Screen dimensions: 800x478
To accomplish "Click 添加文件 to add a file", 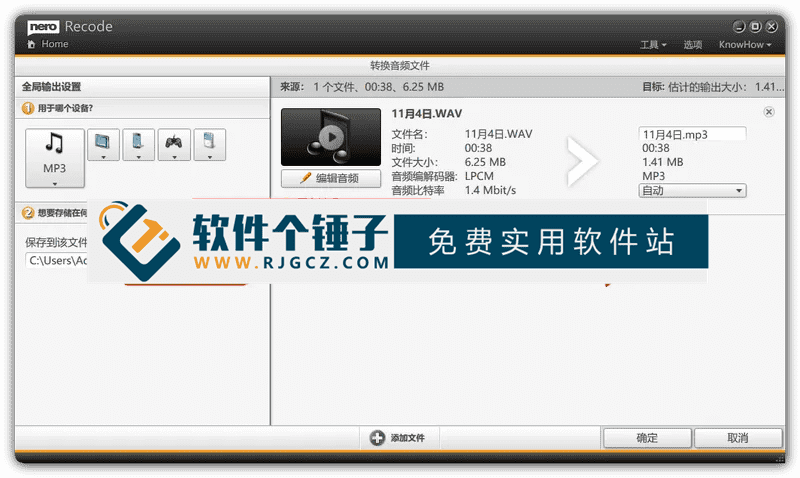I will (398, 438).
